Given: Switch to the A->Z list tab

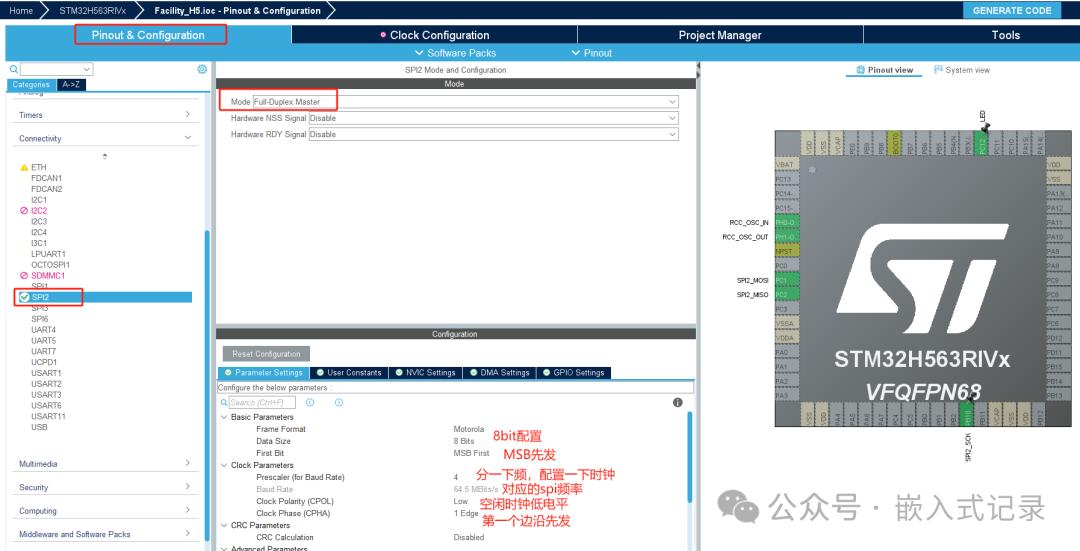Looking at the screenshot, I should click(x=71, y=84).
